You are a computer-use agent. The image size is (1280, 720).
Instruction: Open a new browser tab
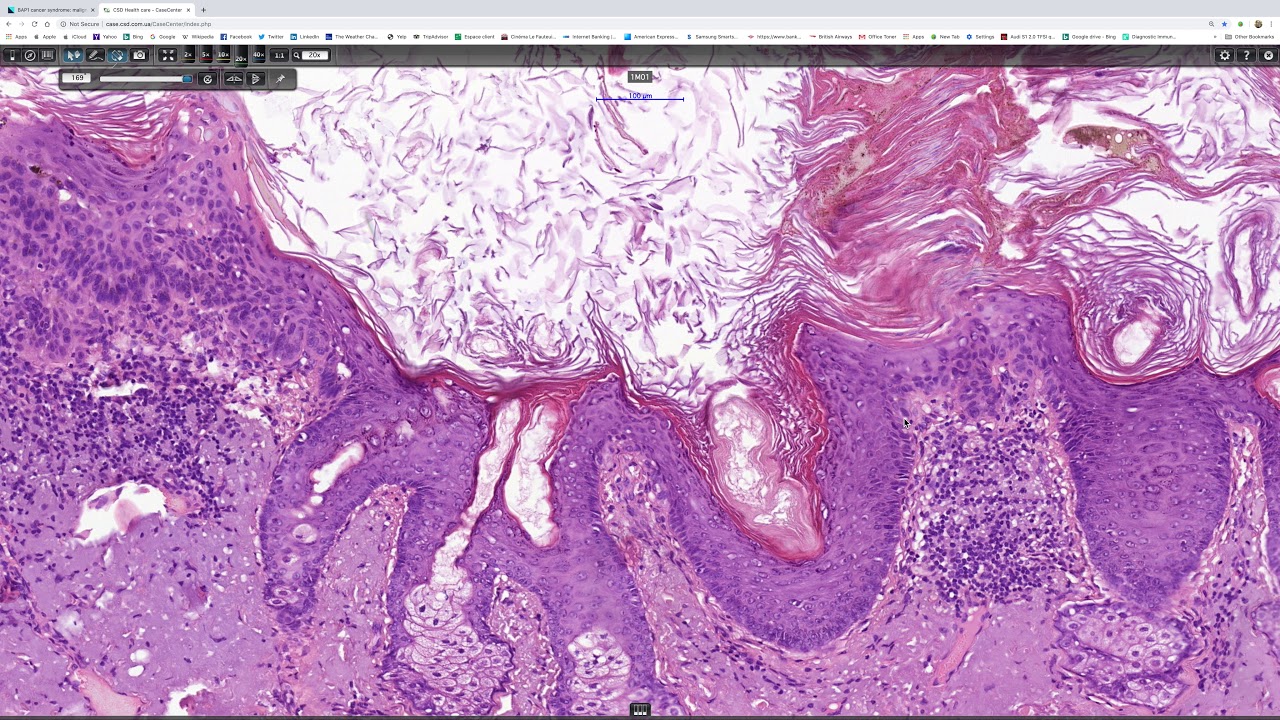click(x=203, y=10)
